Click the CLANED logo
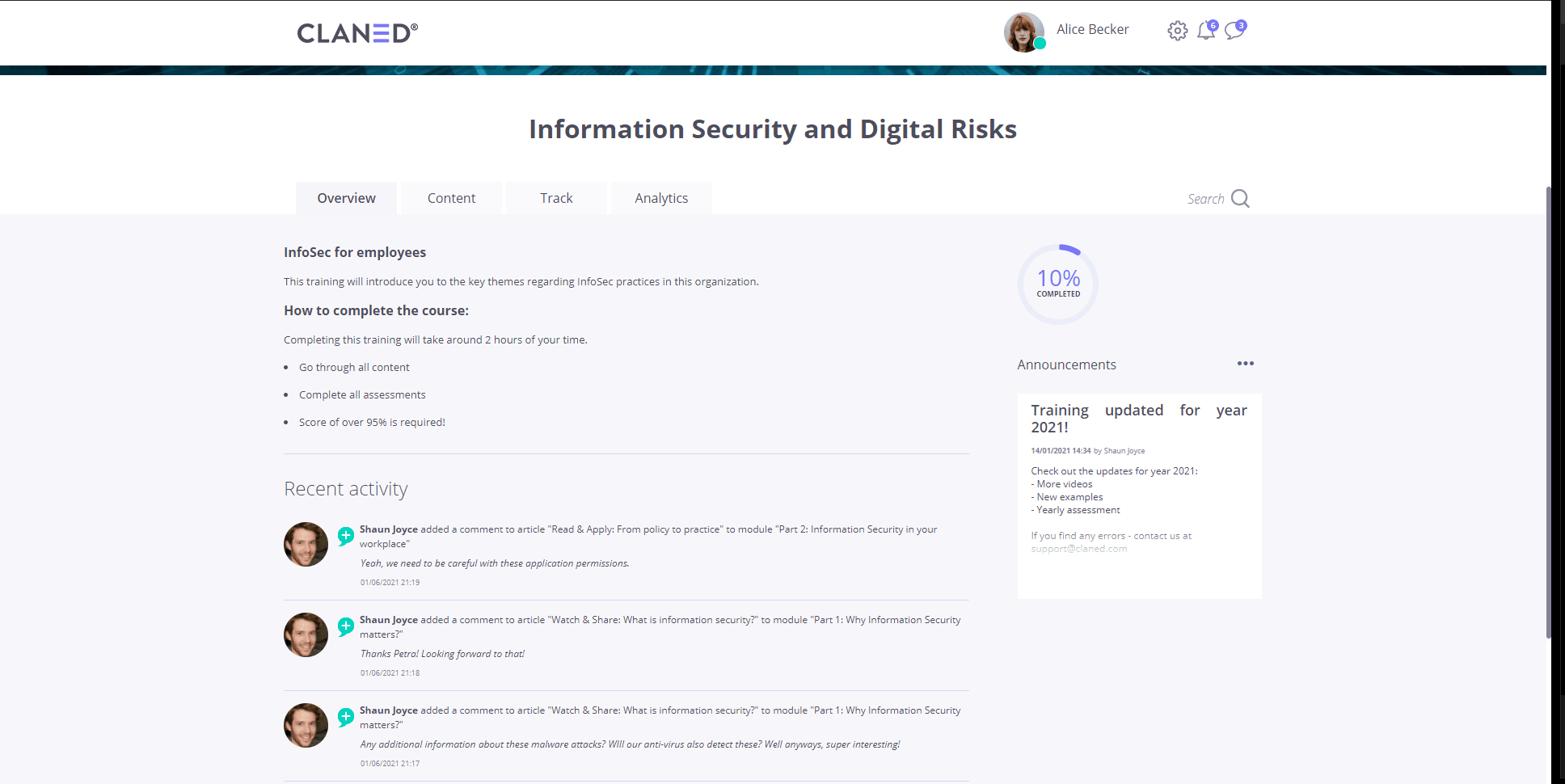Screen dimensions: 1565x784 (356, 32)
